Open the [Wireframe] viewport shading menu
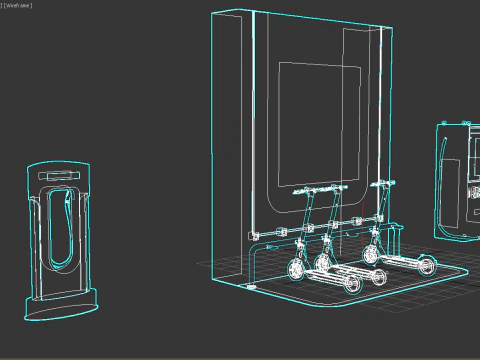The width and height of the screenshot is (480, 360). coord(18,6)
